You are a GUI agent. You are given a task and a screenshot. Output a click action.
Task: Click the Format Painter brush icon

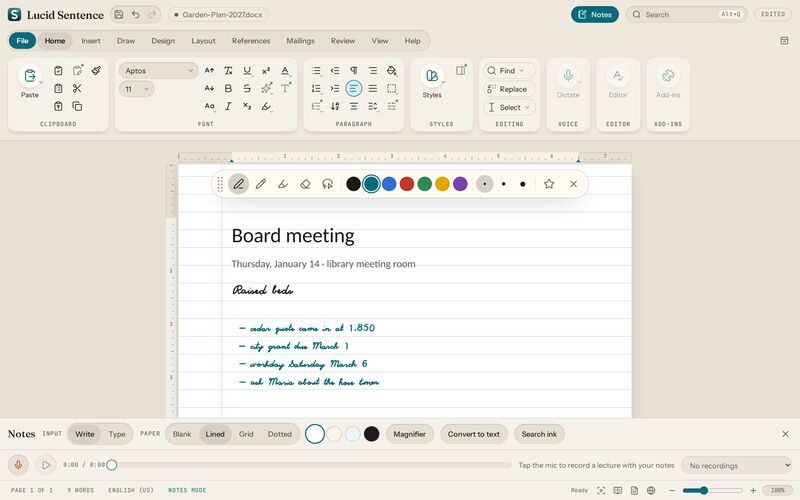coord(96,70)
